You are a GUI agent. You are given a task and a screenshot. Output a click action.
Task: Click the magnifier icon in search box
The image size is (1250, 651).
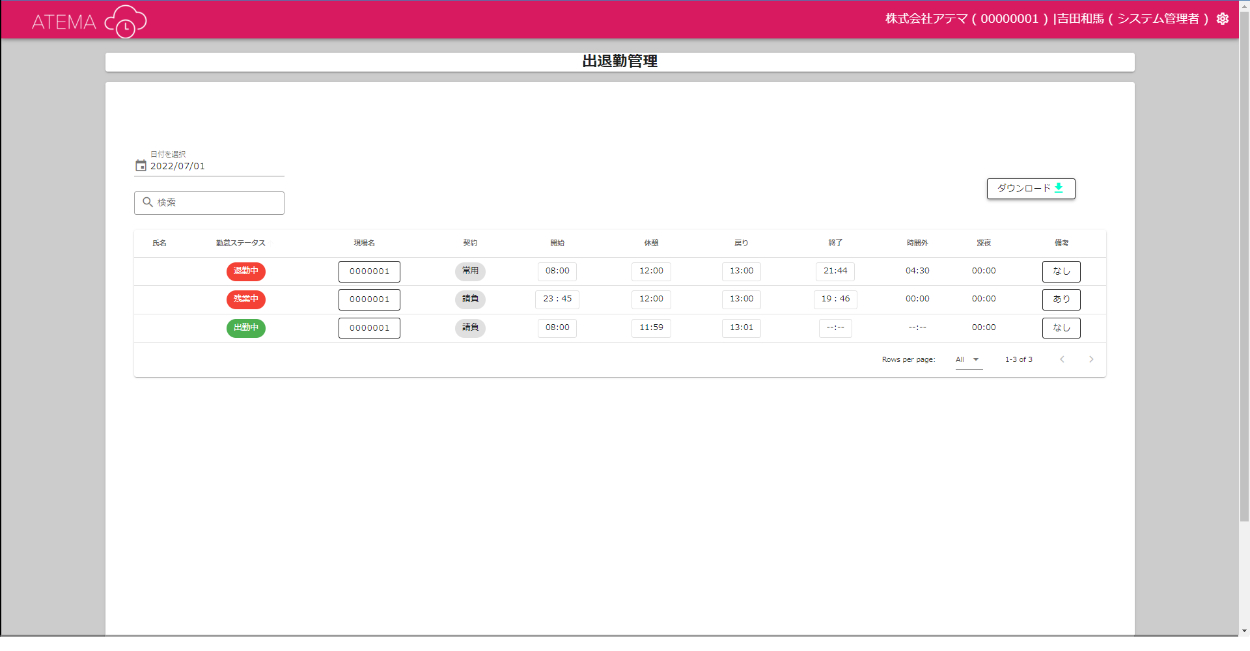(147, 202)
